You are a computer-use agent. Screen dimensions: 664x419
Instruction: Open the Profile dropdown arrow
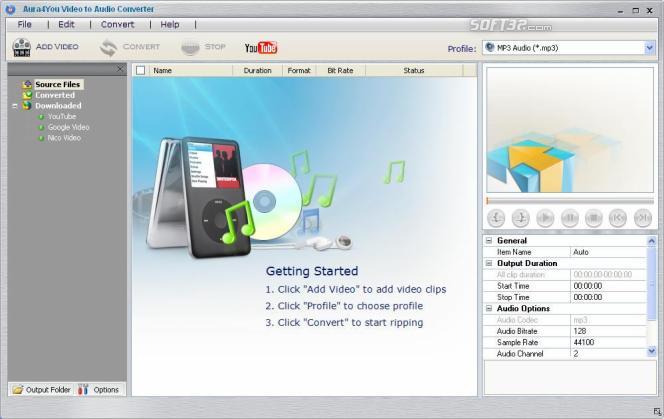tap(650, 48)
